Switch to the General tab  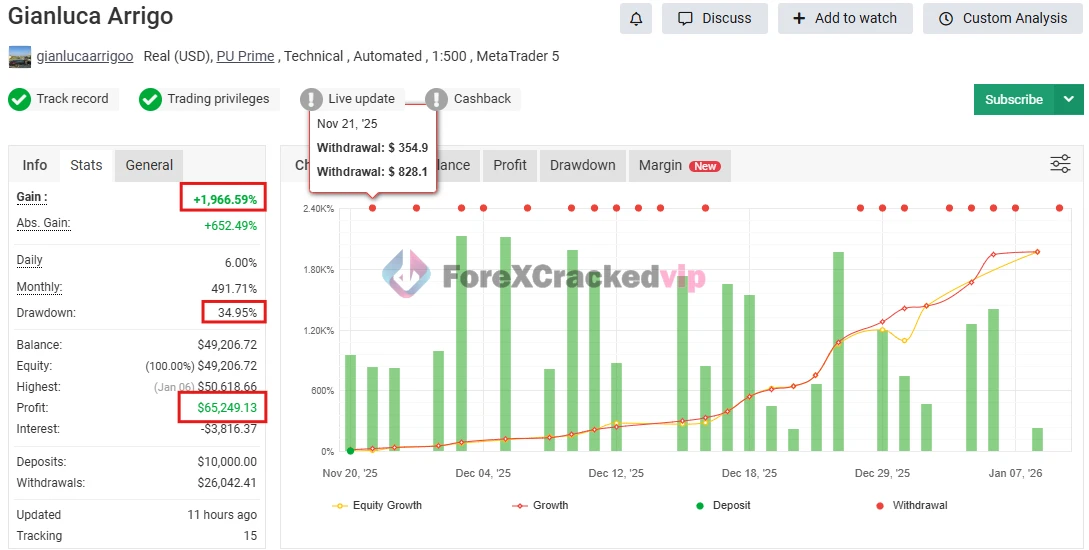click(149, 165)
